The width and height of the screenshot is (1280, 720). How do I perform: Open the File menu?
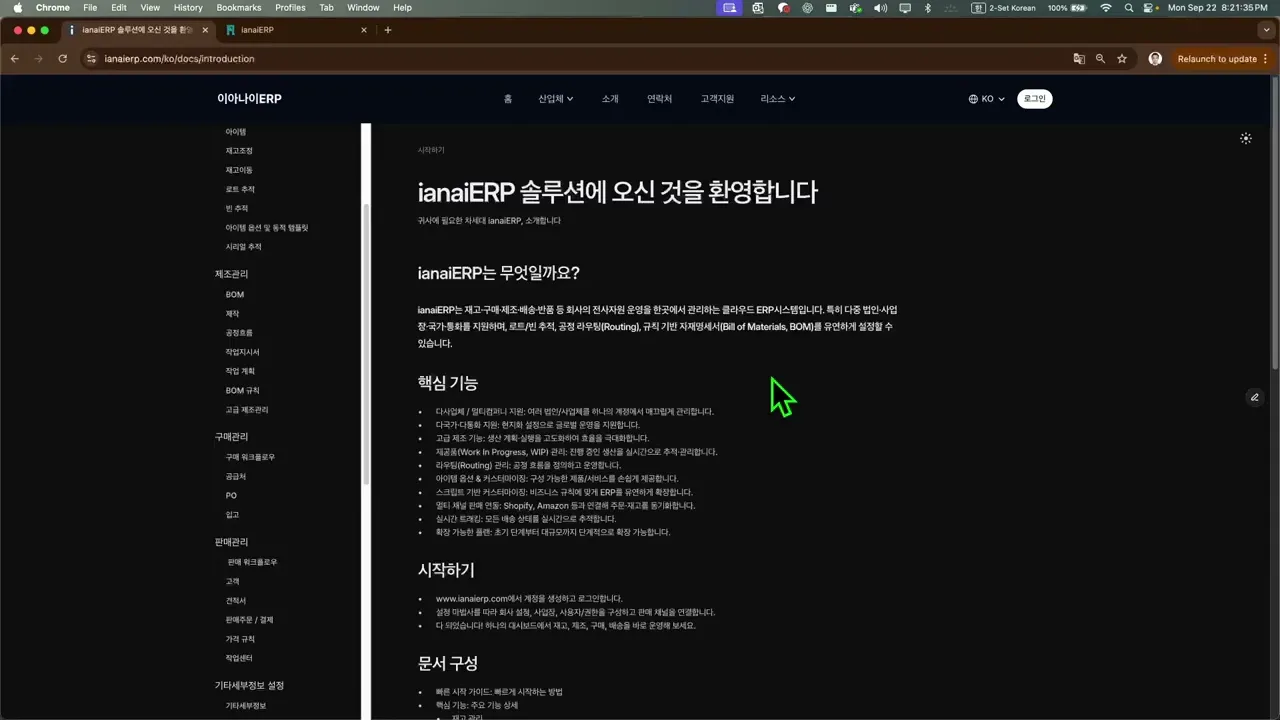coord(90,7)
